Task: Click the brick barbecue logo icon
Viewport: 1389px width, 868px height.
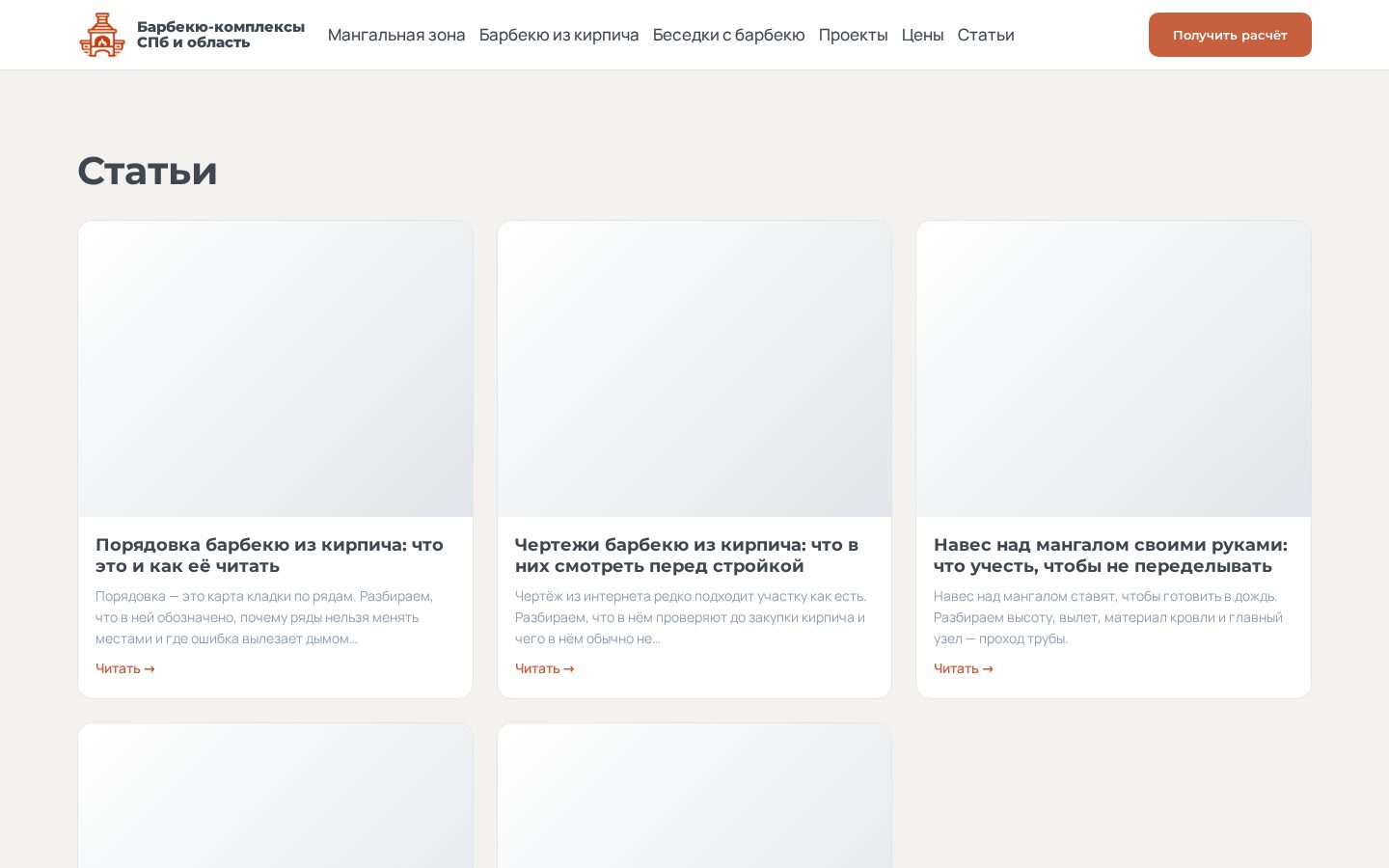Action: point(102,35)
